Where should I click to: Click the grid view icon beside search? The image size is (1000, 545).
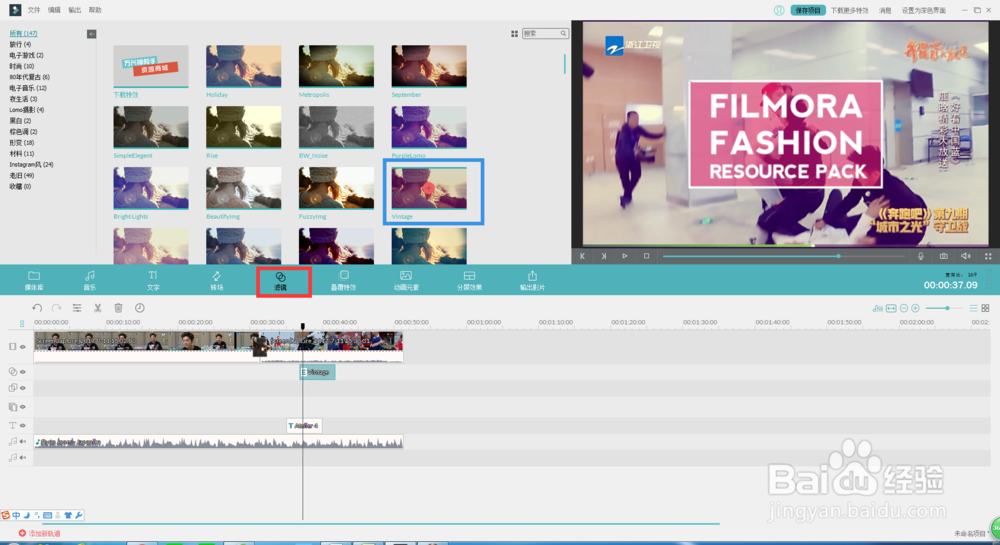tap(514, 34)
